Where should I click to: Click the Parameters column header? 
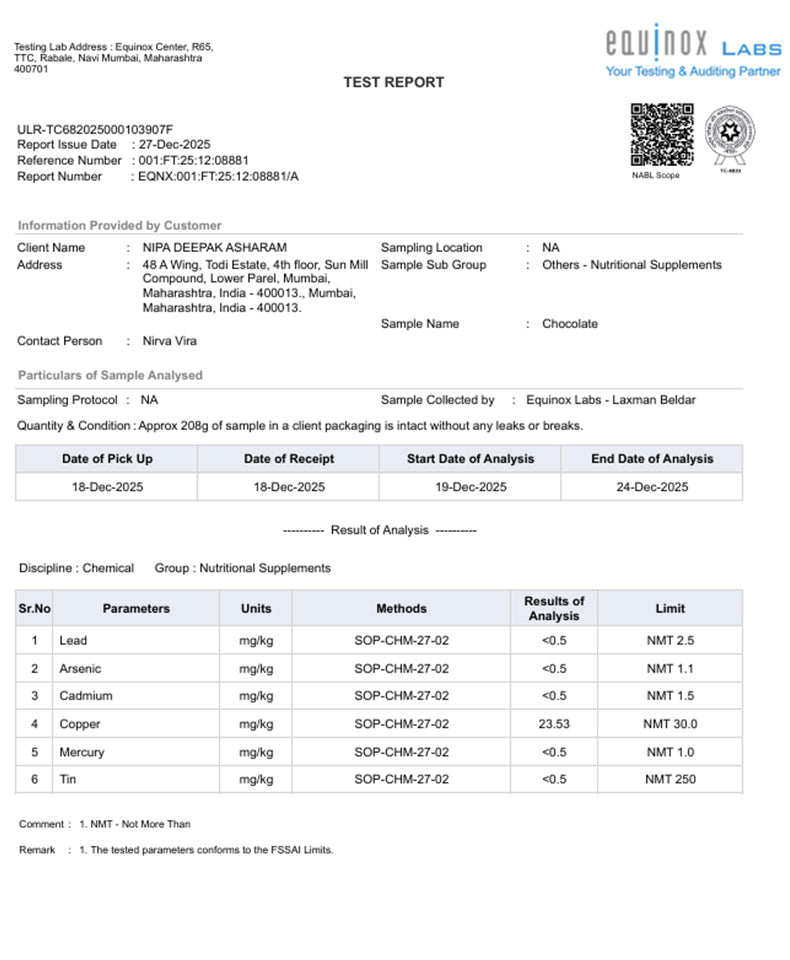(136, 608)
